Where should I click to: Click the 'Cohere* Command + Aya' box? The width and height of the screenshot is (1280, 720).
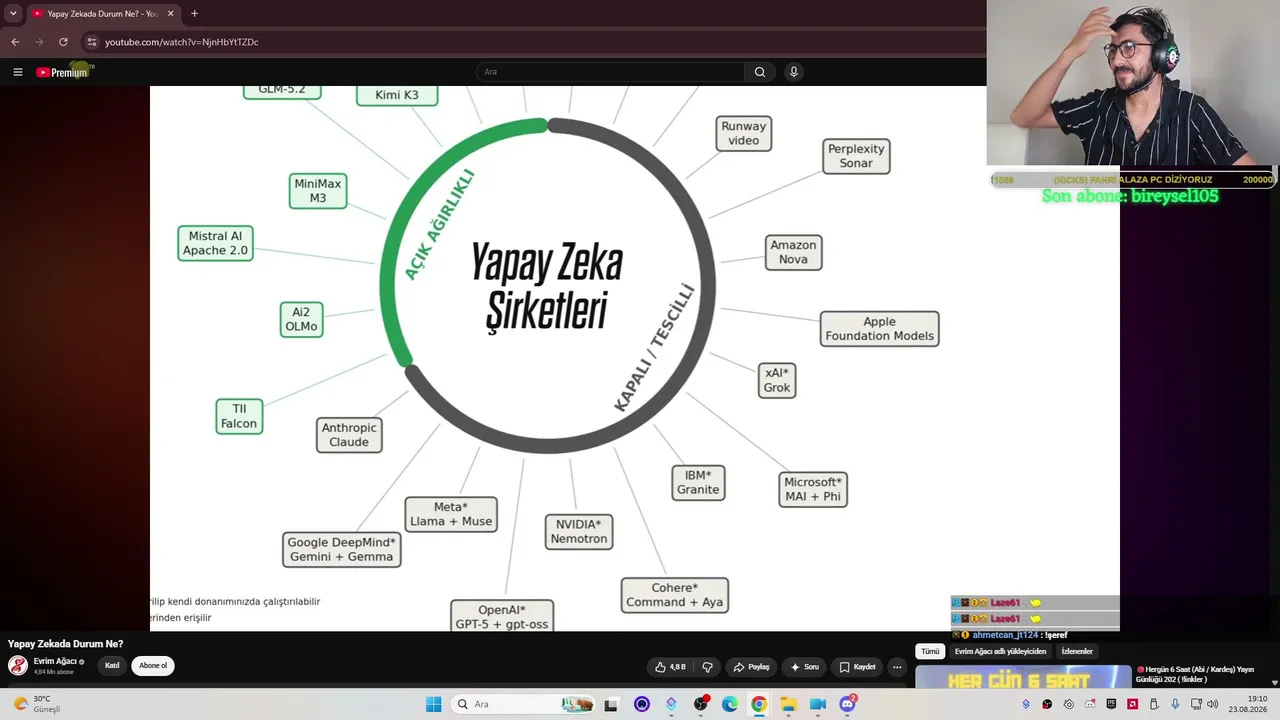pyautogui.click(x=675, y=595)
